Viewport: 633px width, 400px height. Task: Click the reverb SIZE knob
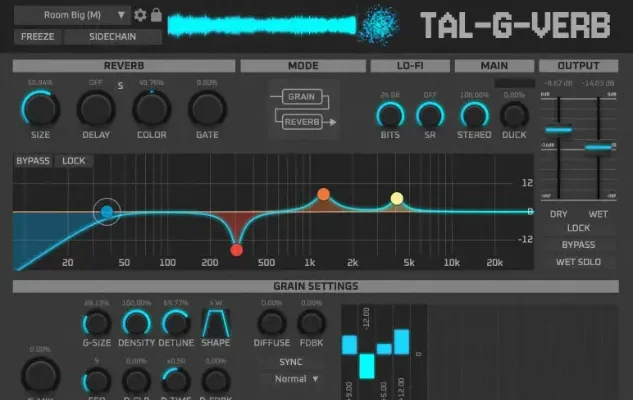(39, 108)
